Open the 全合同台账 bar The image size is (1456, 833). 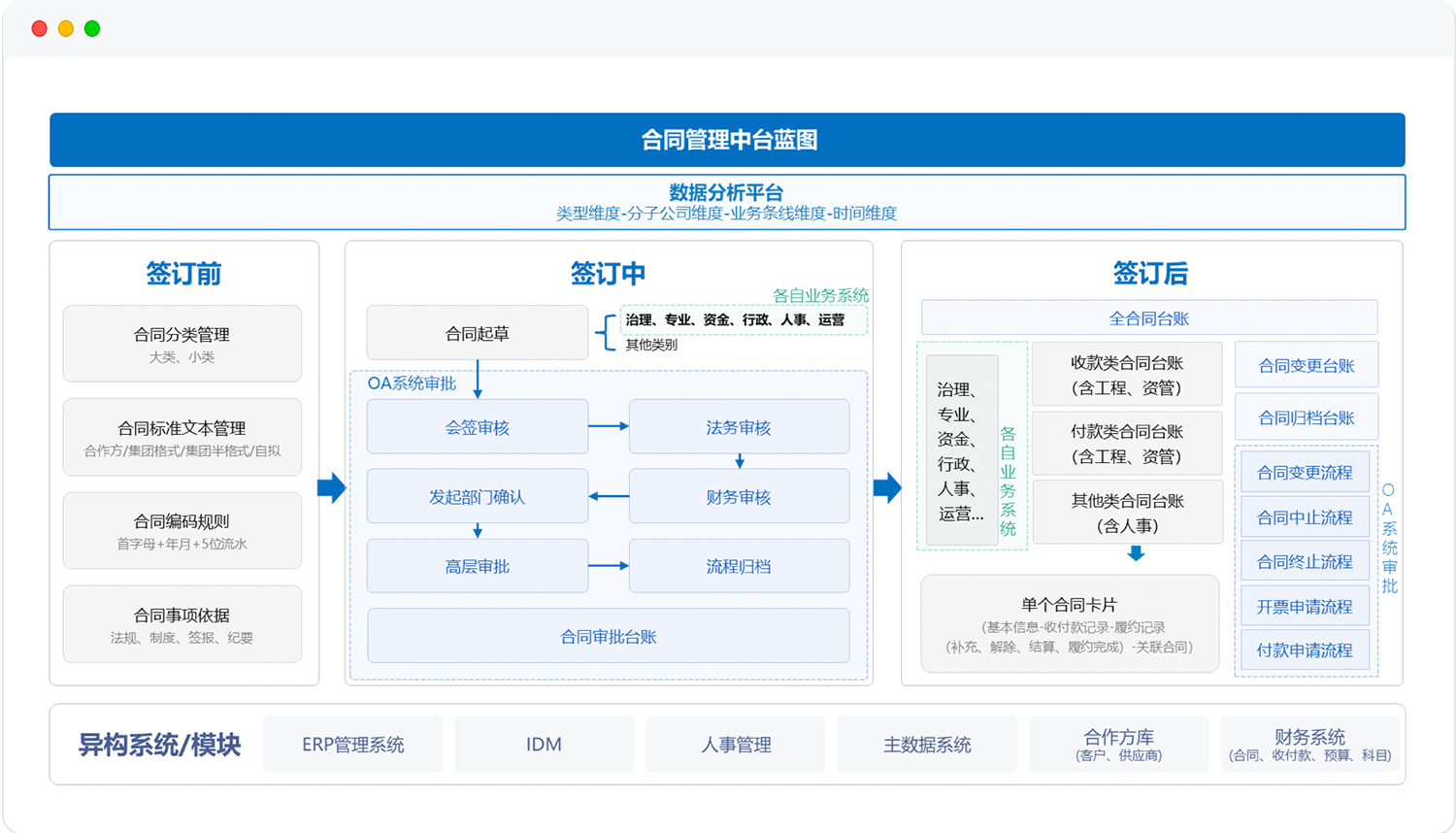coord(1149,318)
